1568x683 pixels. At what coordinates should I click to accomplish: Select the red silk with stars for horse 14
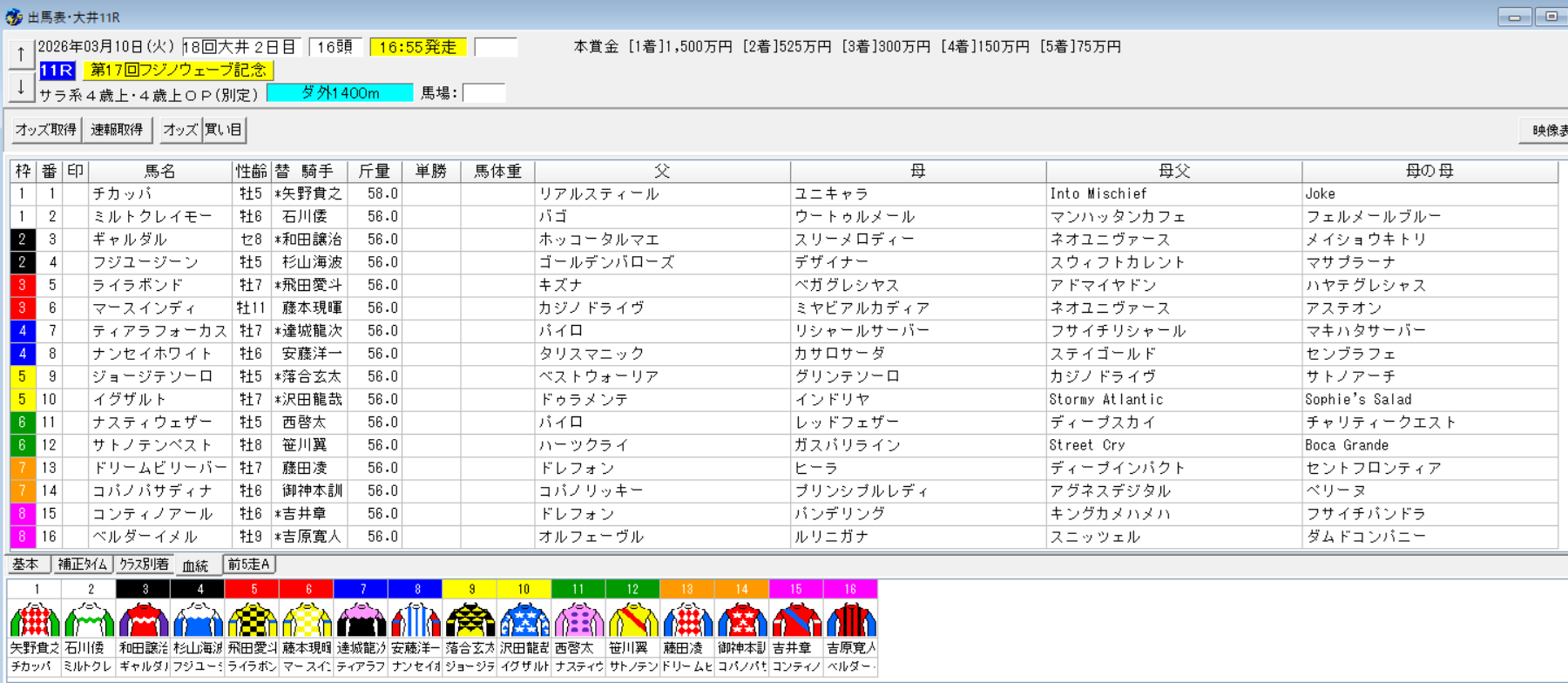tap(741, 619)
